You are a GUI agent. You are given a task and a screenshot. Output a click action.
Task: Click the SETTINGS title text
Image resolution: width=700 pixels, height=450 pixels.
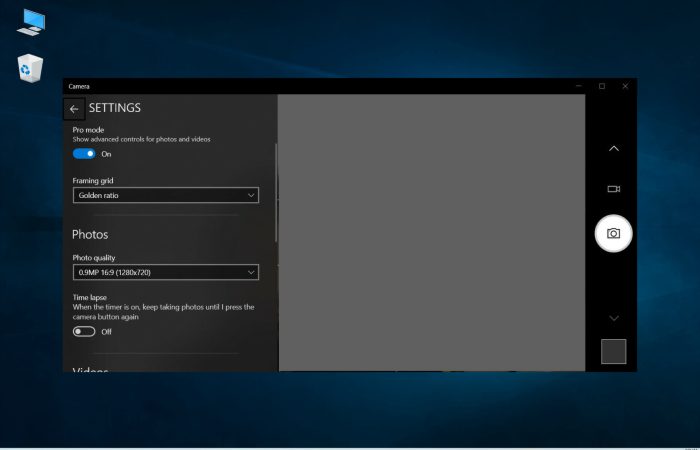tap(115, 108)
